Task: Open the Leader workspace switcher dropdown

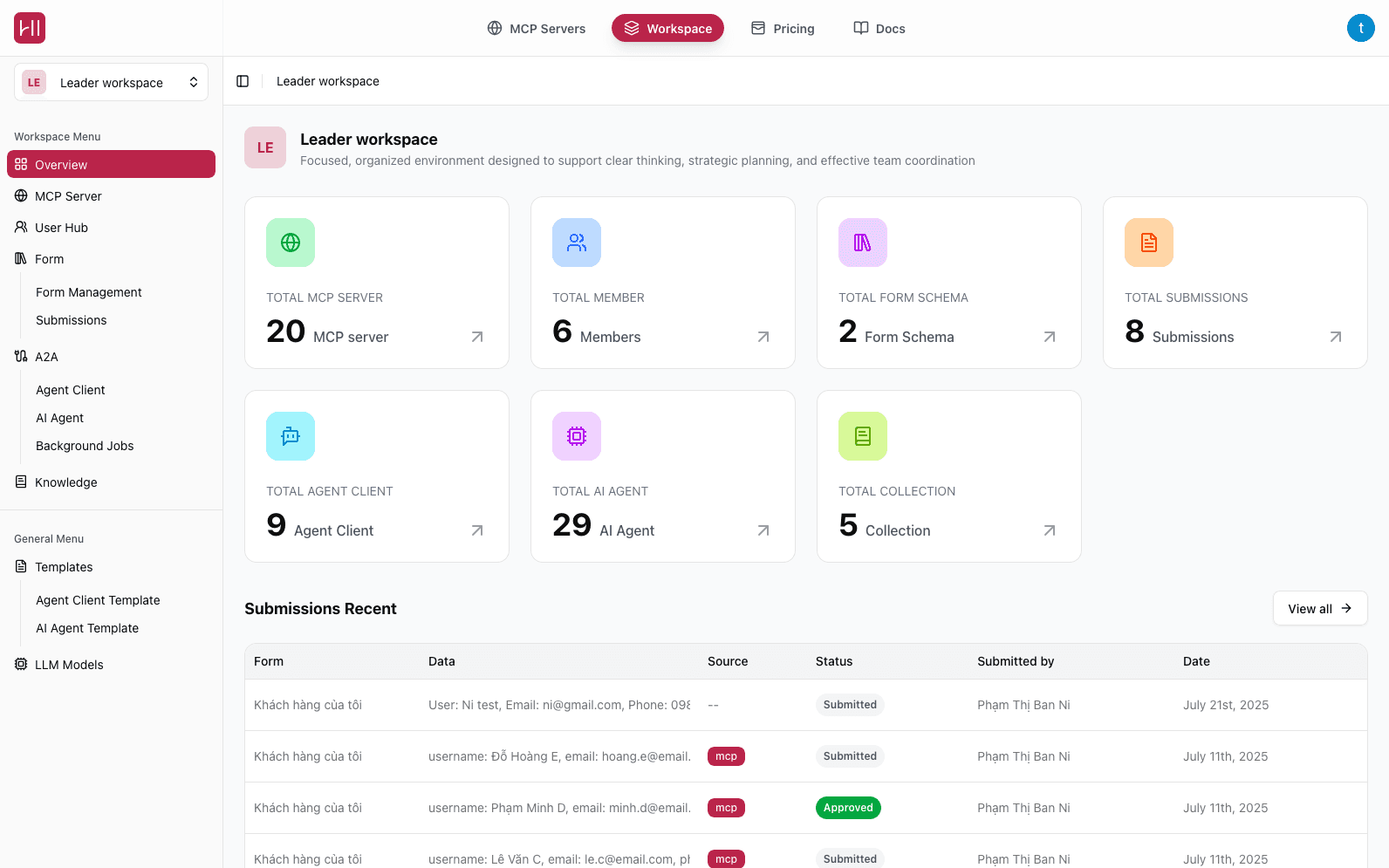Action: click(111, 82)
